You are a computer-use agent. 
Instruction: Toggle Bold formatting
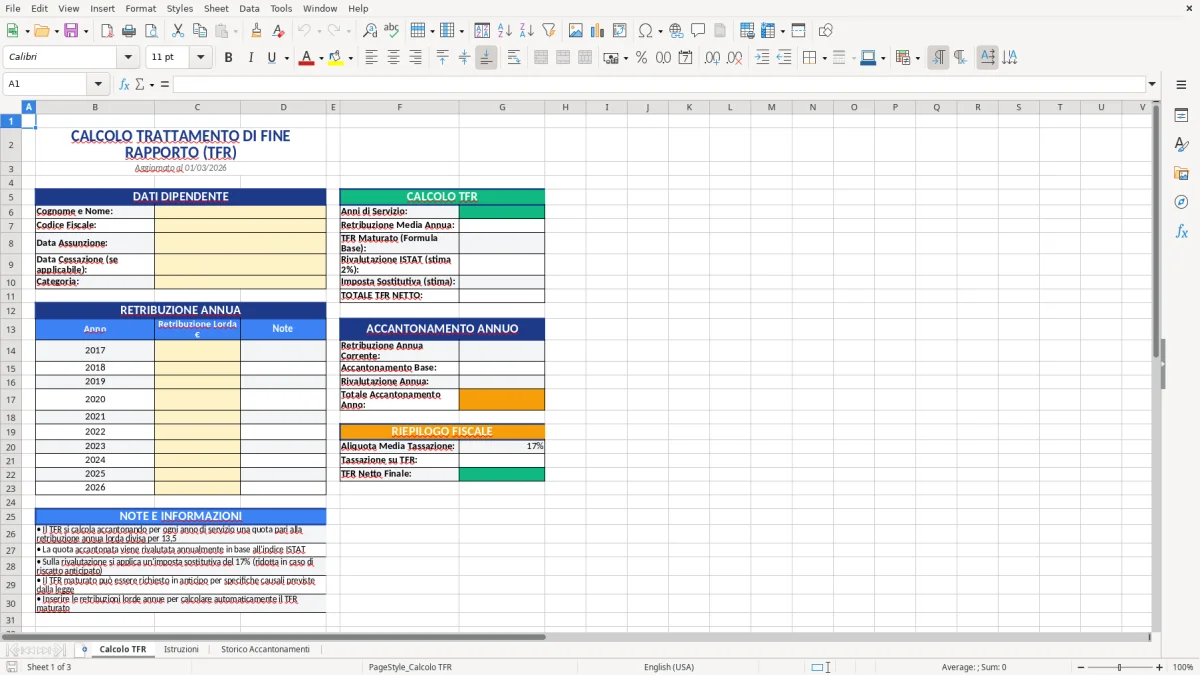pos(228,58)
